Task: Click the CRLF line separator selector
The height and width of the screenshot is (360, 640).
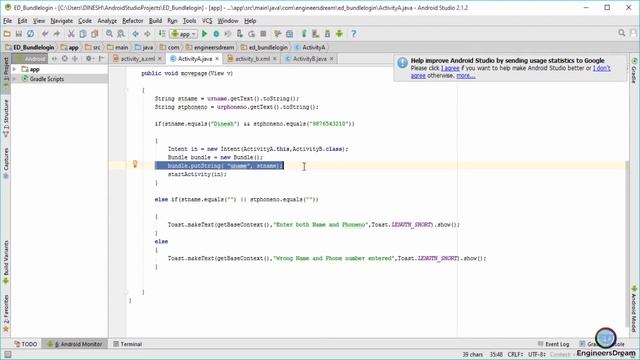Action: [516, 354]
